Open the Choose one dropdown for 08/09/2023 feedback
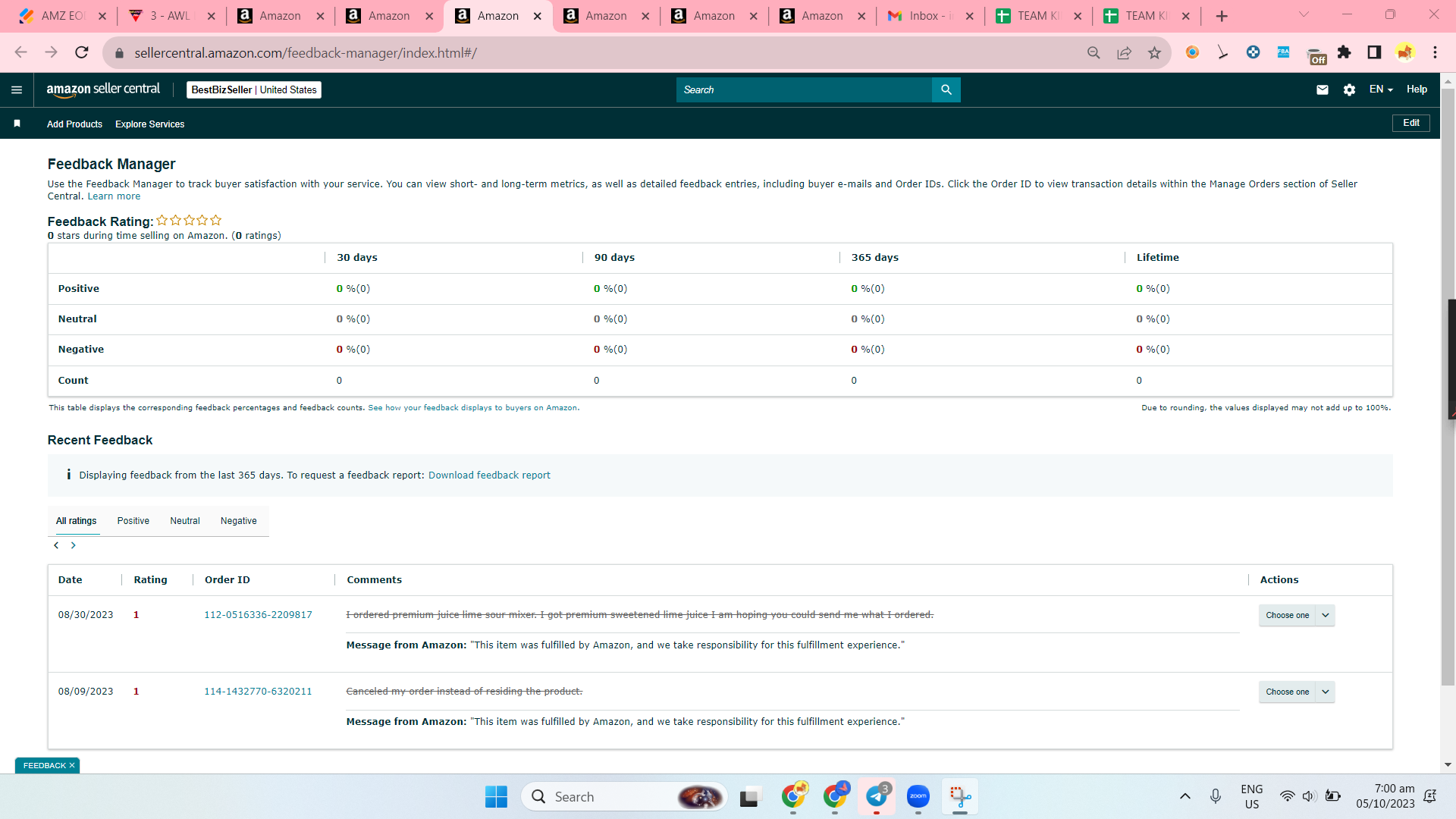Viewport: 1456px width, 819px height. [x=1297, y=692]
